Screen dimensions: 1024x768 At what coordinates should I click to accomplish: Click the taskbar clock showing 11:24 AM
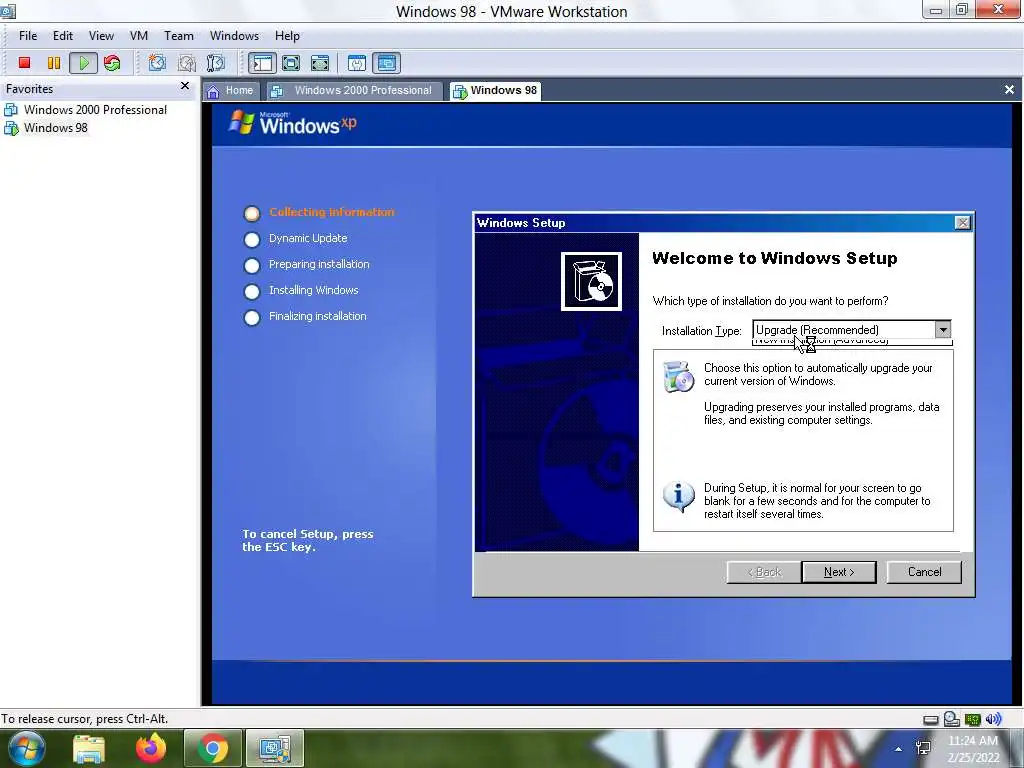(973, 749)
